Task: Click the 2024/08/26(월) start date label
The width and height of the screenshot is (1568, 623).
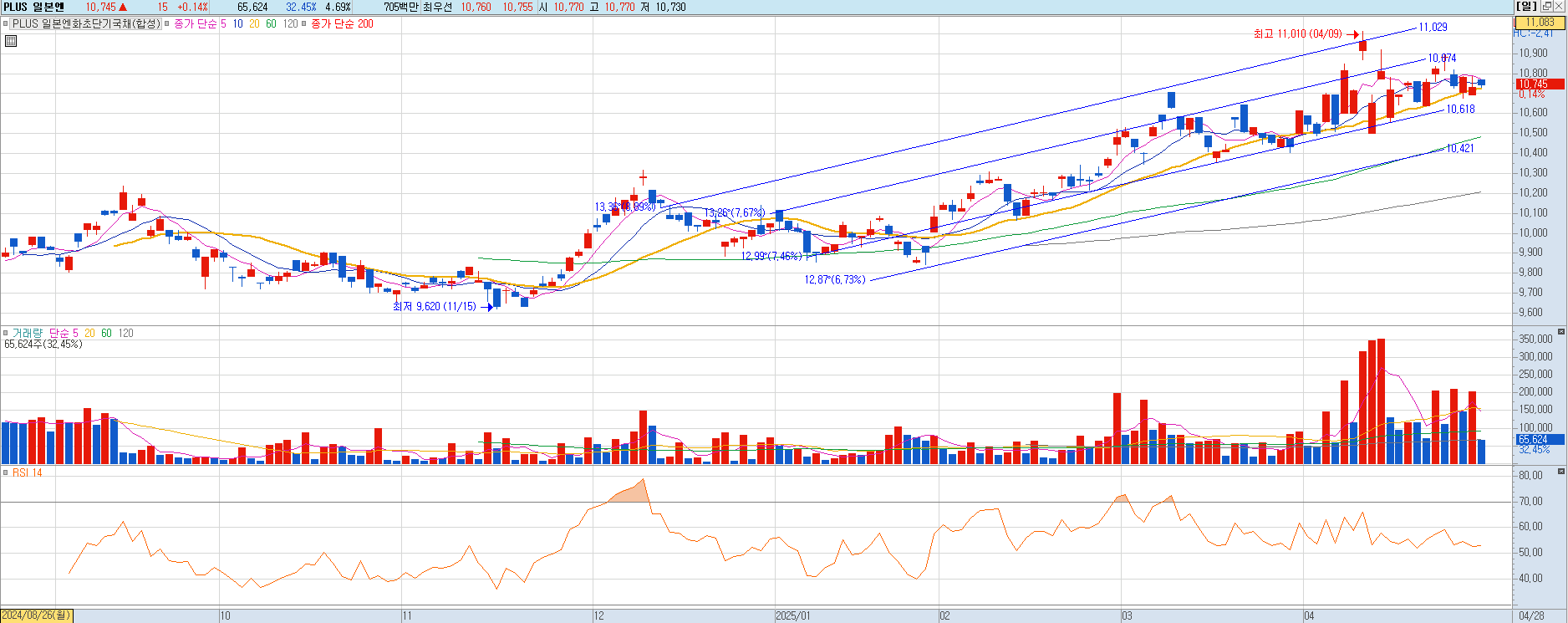Action: [37, 615]
